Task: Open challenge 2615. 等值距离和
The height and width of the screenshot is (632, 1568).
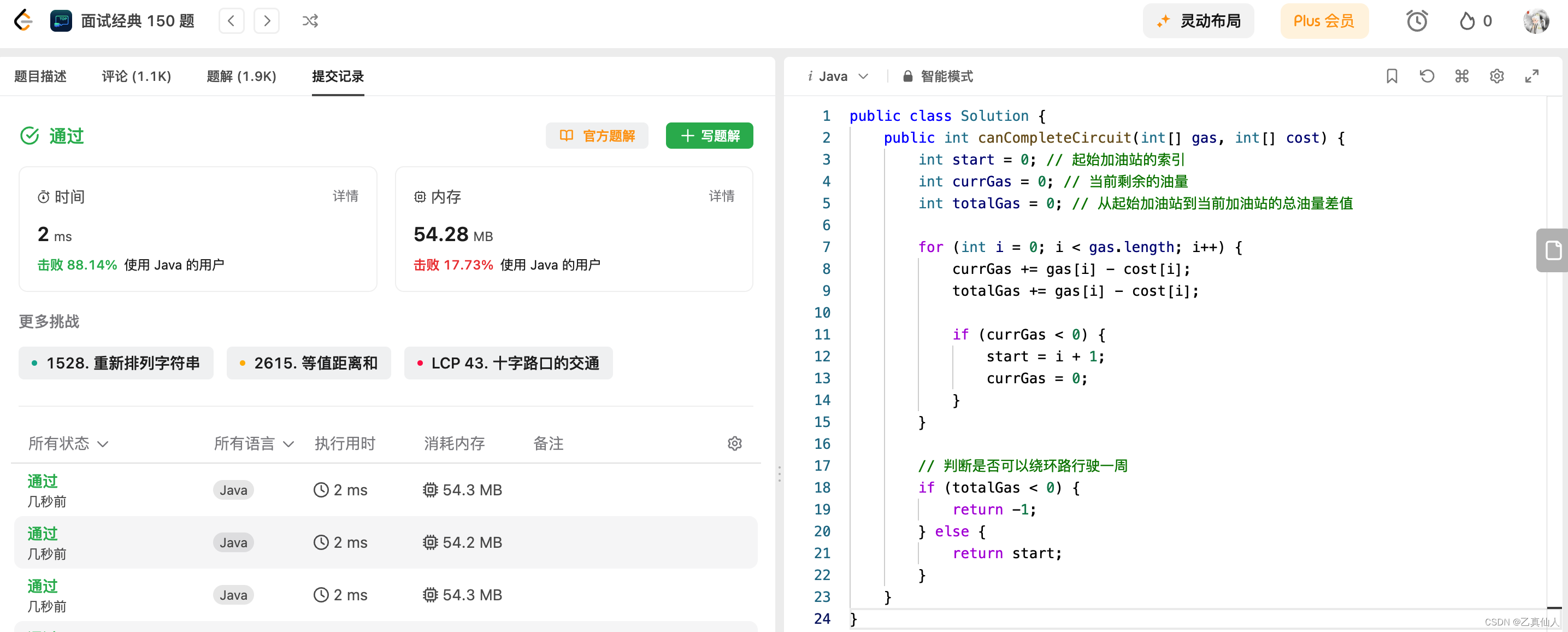Action: 309,363
